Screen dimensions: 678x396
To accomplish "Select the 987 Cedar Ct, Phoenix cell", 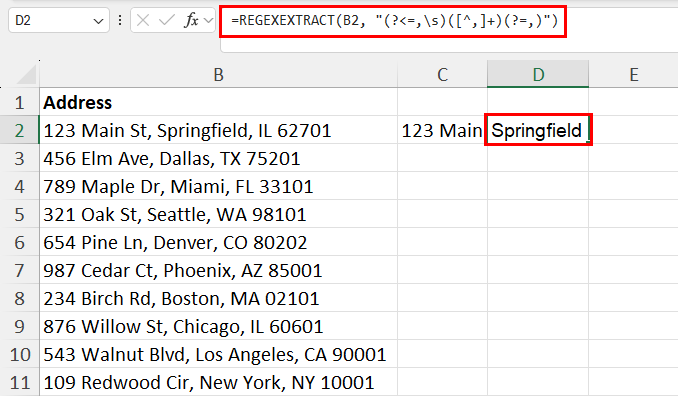I will pyautogui.click(x=218, y=271).
